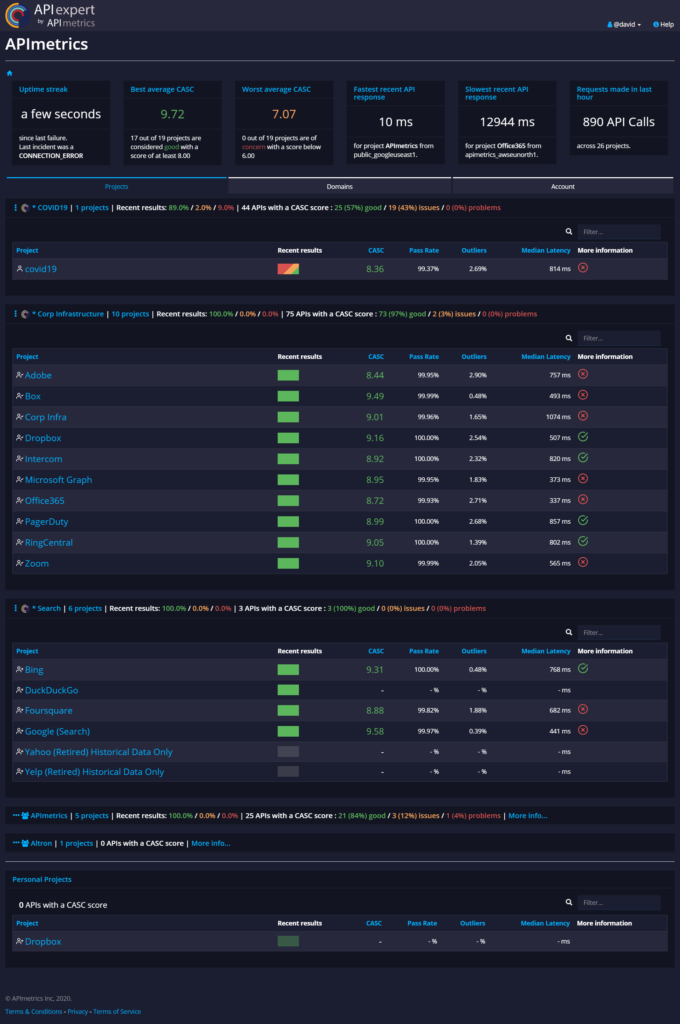Viewport: 680px width, 1024px height.
Task: Click the Corp Infrastructure group options dots
Action: pyautogui.click(x=15, y=314)
